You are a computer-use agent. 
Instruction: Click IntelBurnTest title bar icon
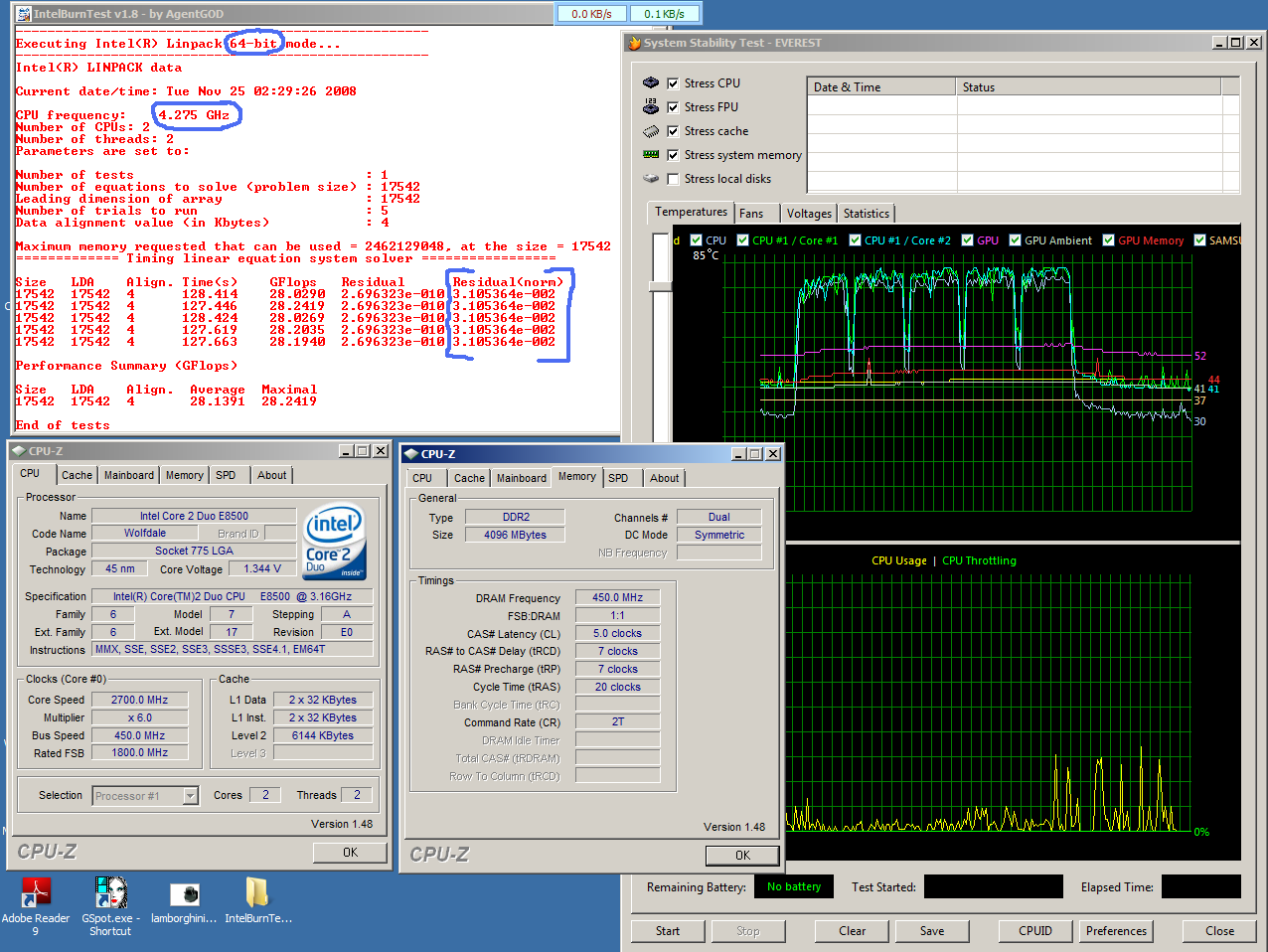23,14
